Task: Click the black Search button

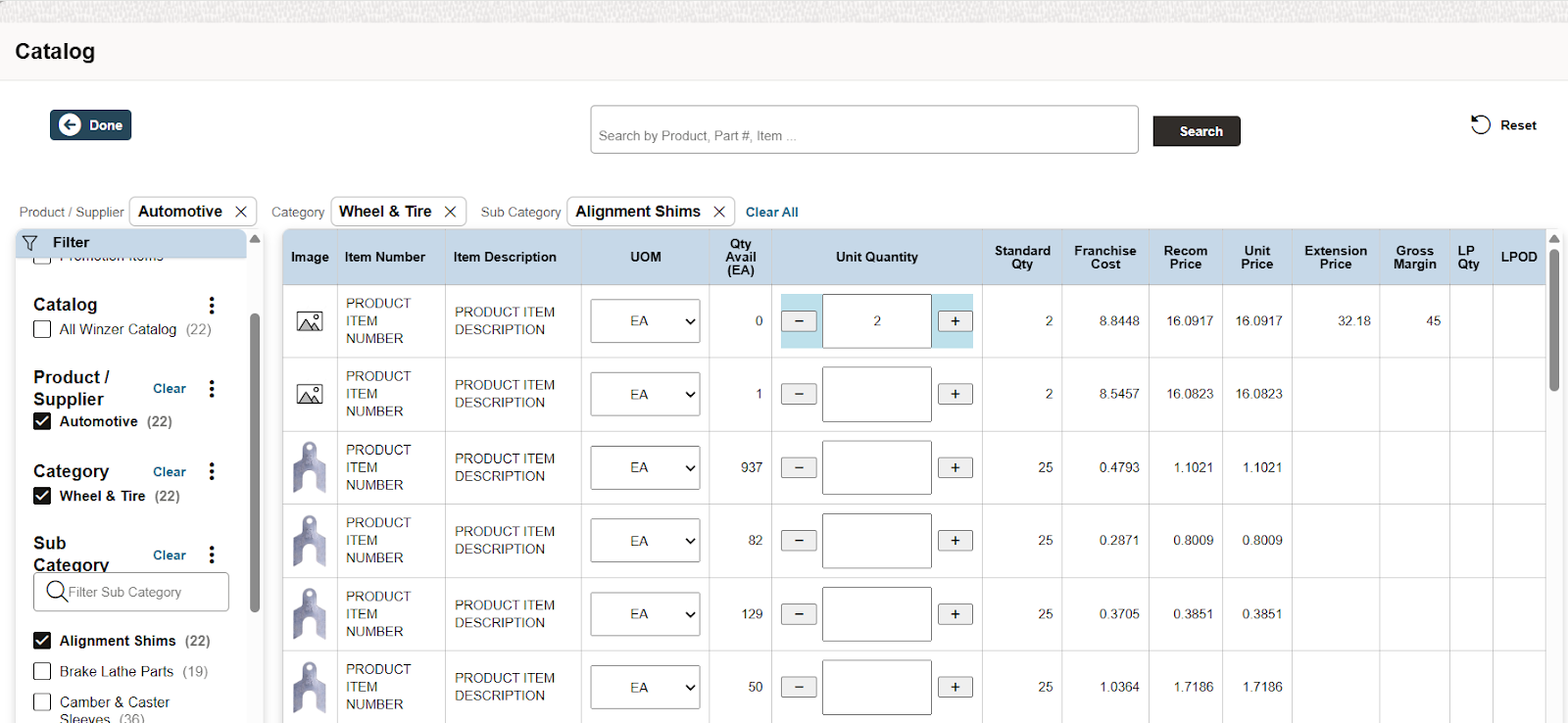Action: 1197,131
